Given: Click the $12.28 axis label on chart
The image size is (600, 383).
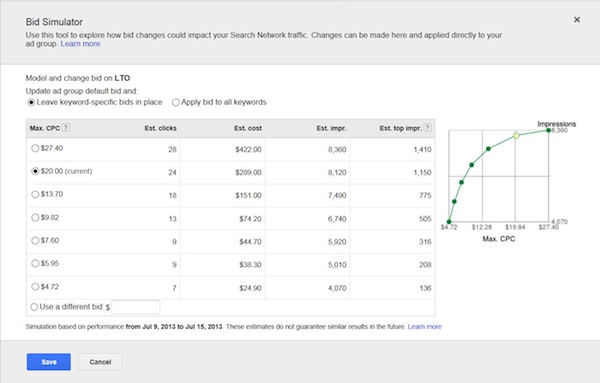Looking at the screenshot, I should click(482, 227).
